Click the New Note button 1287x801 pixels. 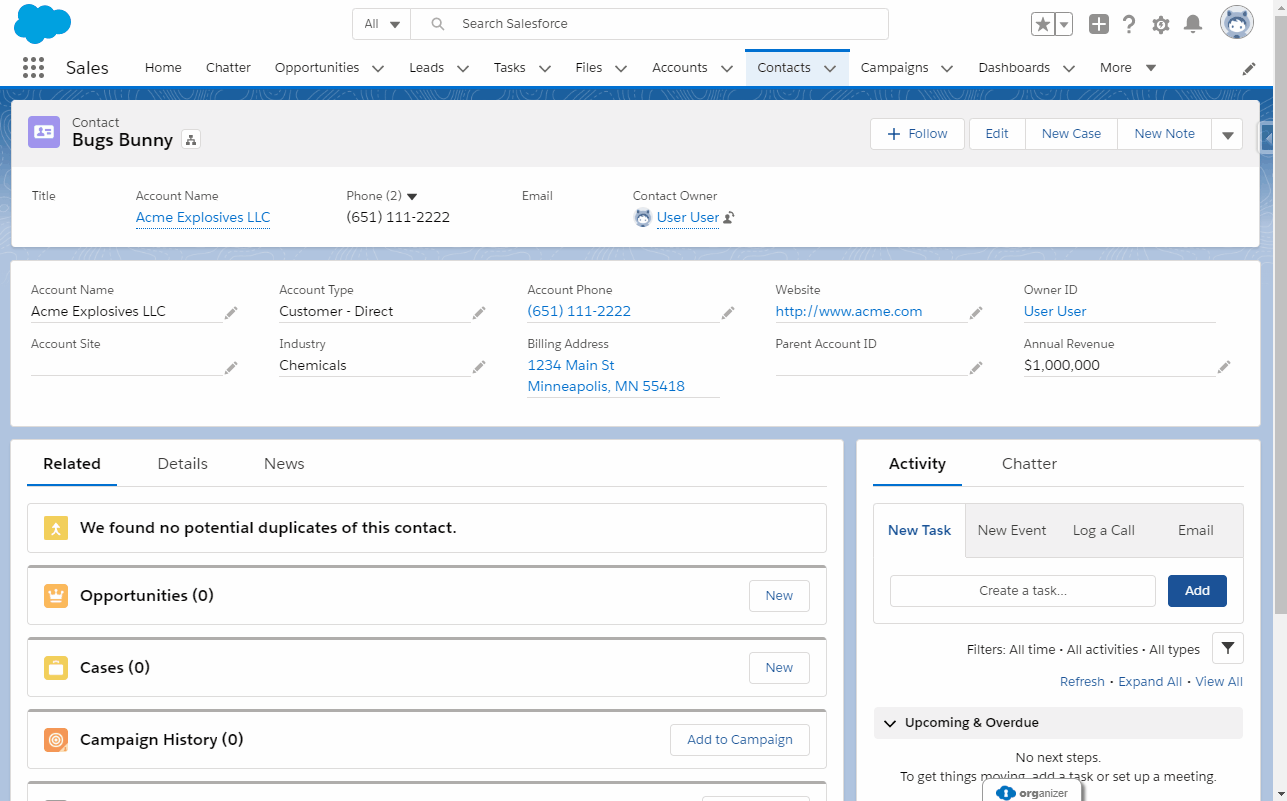(1164, 134)
